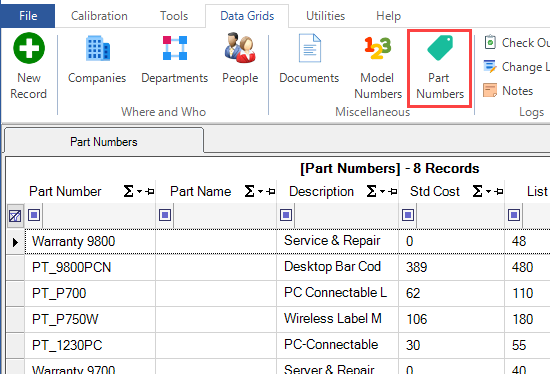Sort by Description column header
The width and height of the screenshot is (550, 374).
[x=321, y=192]
